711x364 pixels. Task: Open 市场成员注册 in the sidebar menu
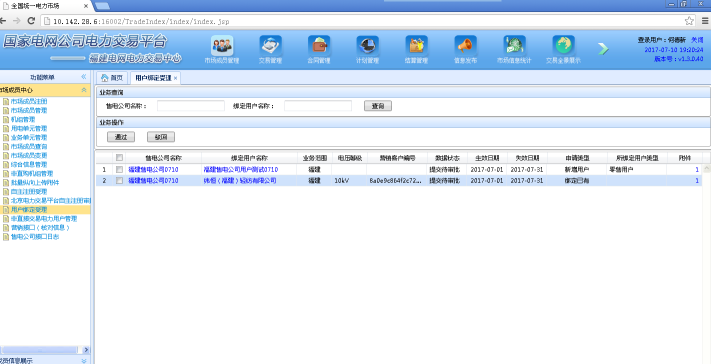tap(29, 102)
